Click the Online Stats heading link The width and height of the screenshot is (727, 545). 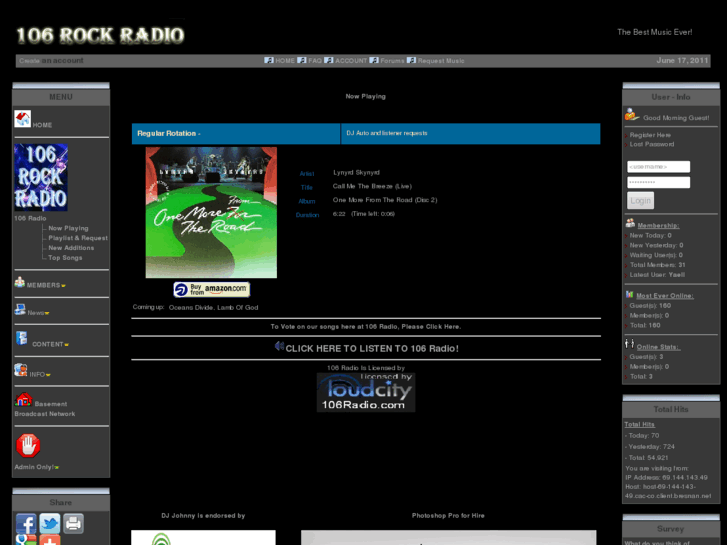(x=658, y=347)
